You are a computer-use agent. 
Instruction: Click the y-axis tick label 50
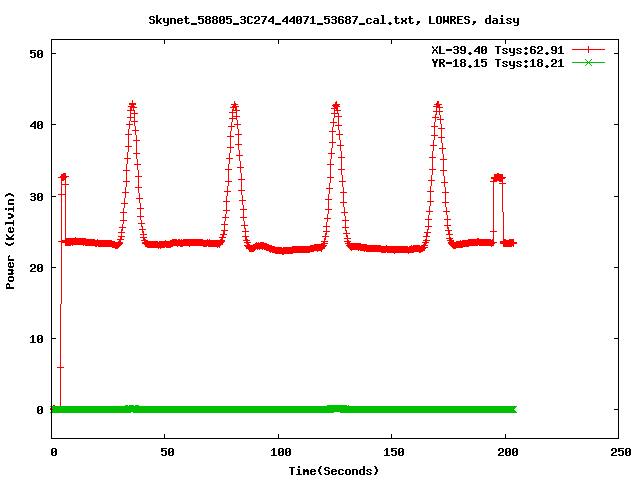coord(36,54)
